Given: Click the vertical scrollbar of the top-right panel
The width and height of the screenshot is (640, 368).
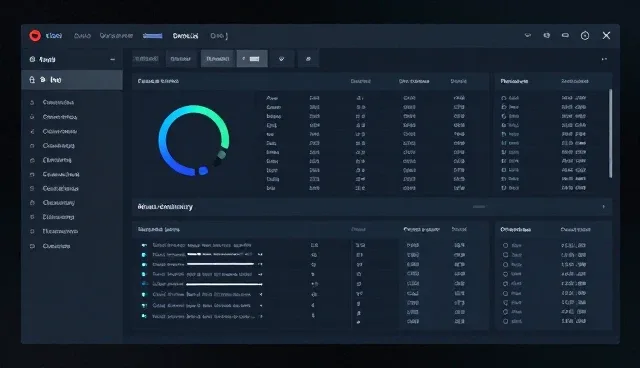Looking at the screenshot, I should [611, 133].
